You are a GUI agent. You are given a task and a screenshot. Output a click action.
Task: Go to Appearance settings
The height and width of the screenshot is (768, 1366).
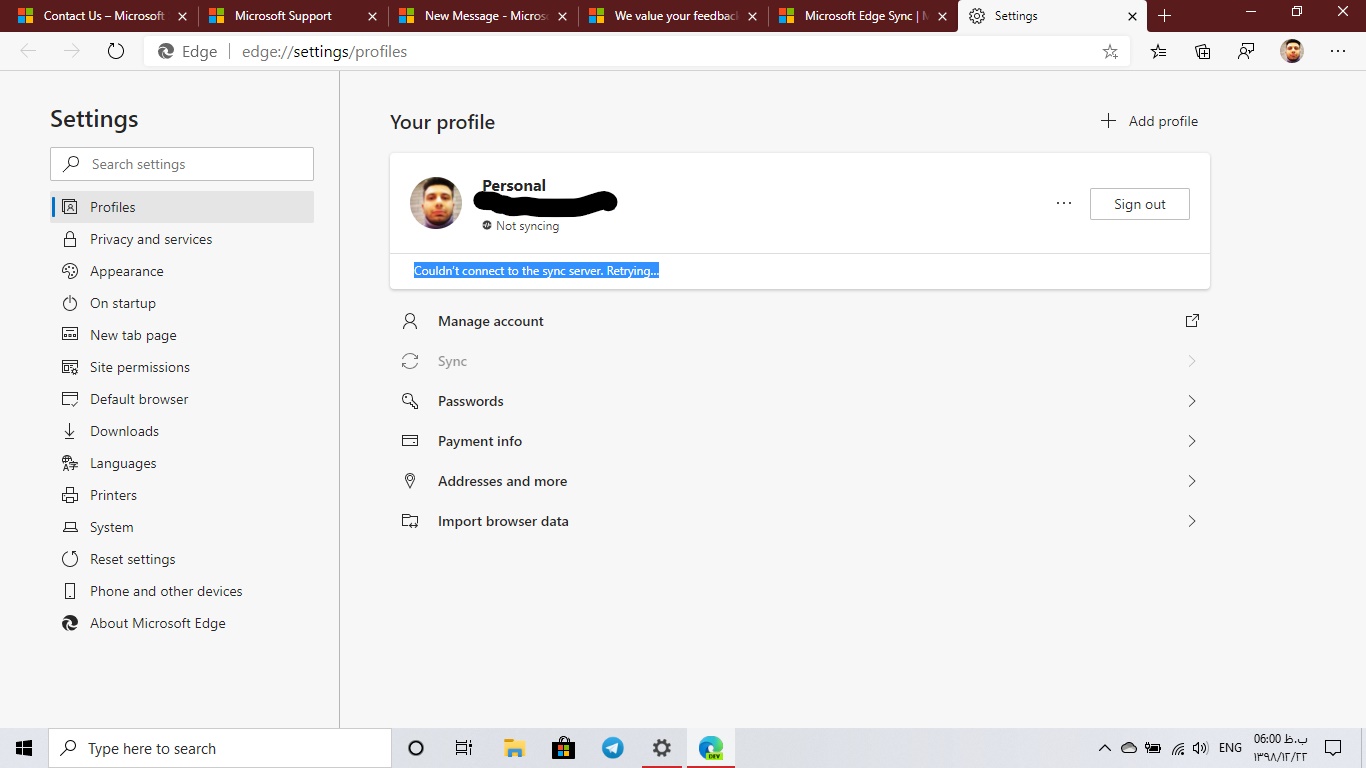click(x=182, y=271)
